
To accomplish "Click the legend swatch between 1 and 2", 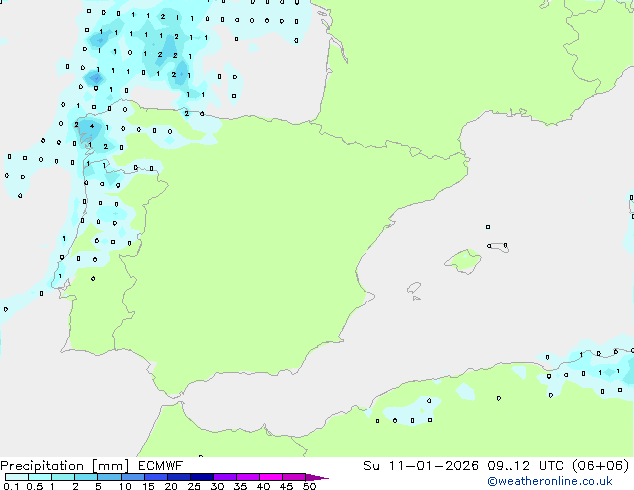I will point(63,477).
